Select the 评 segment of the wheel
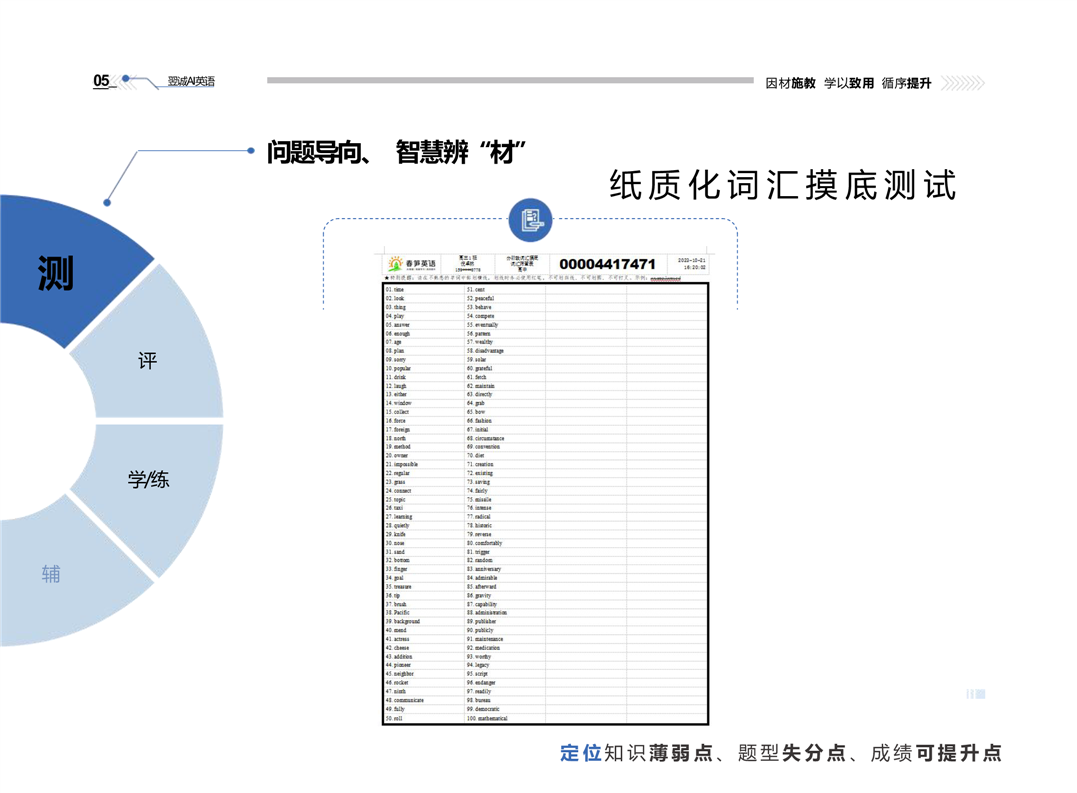Image resolution: width=1077 pixels, height=793 pixels. pos(148,362)
